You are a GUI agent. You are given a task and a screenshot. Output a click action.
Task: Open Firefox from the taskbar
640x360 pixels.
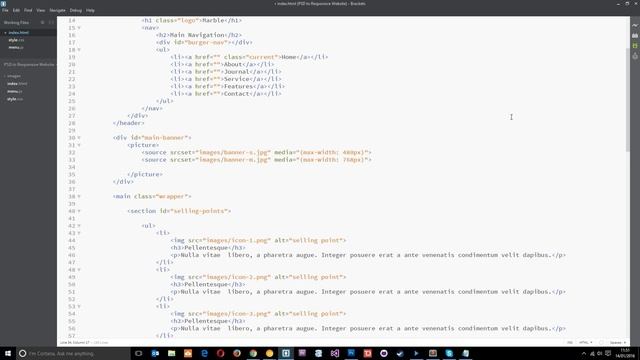pos(237,353)
